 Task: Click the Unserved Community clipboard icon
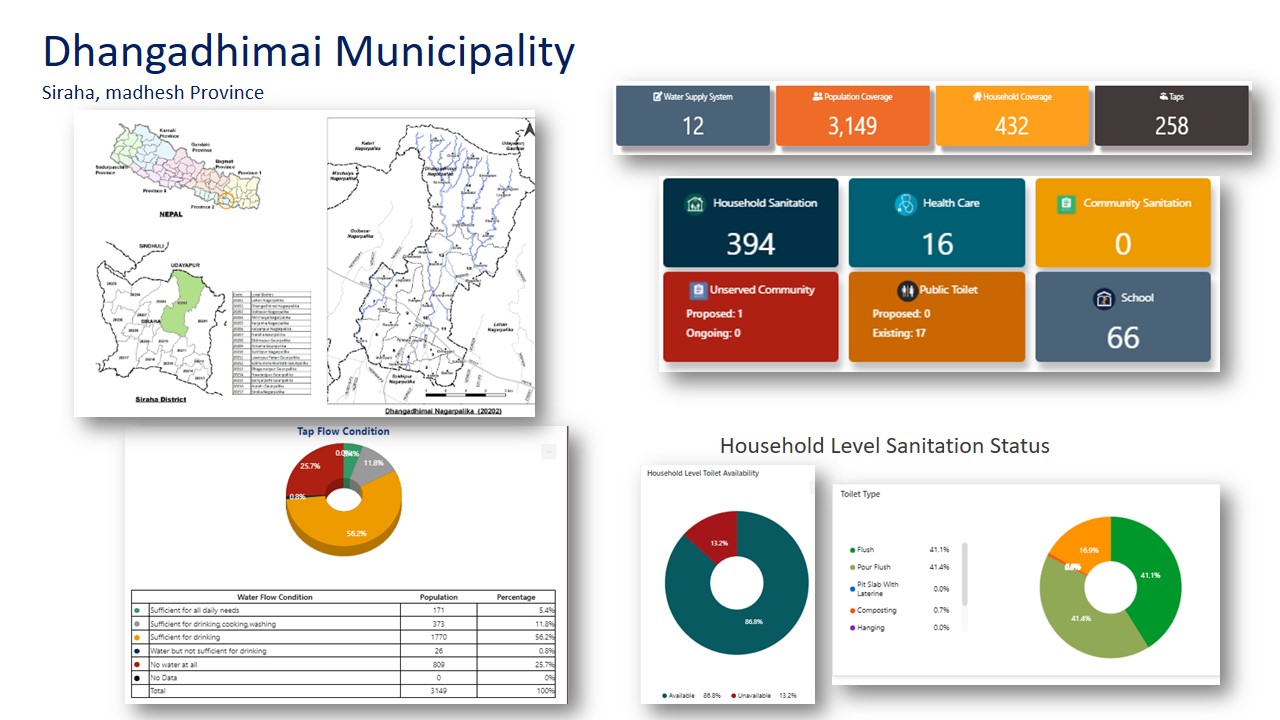tap(699, 290)
